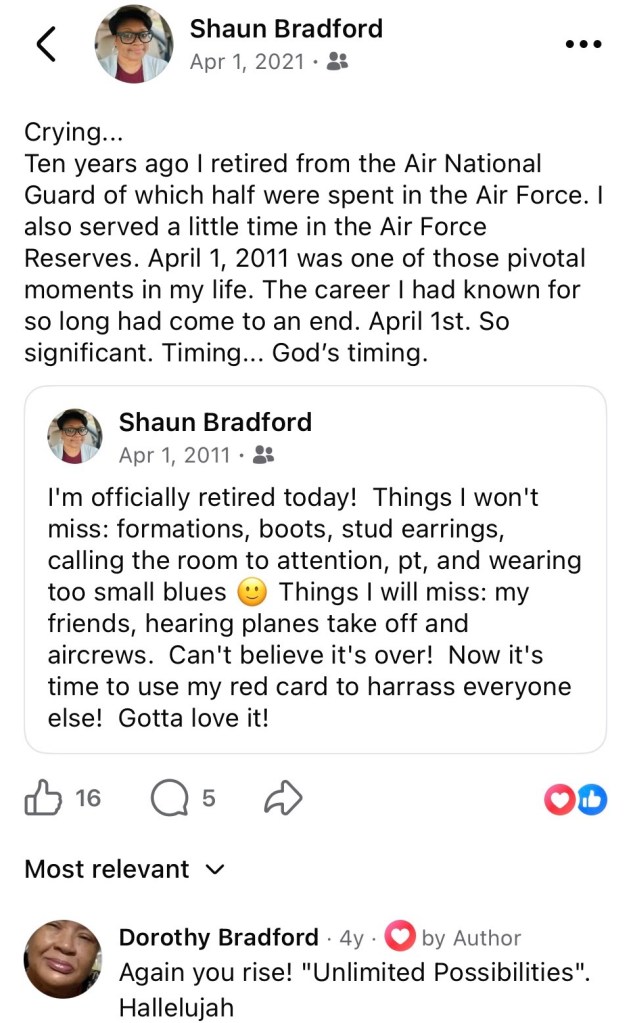Screen dimensions: 631x1023
Task: Share the post using arrow icon
Action: (x=283, y=798)
